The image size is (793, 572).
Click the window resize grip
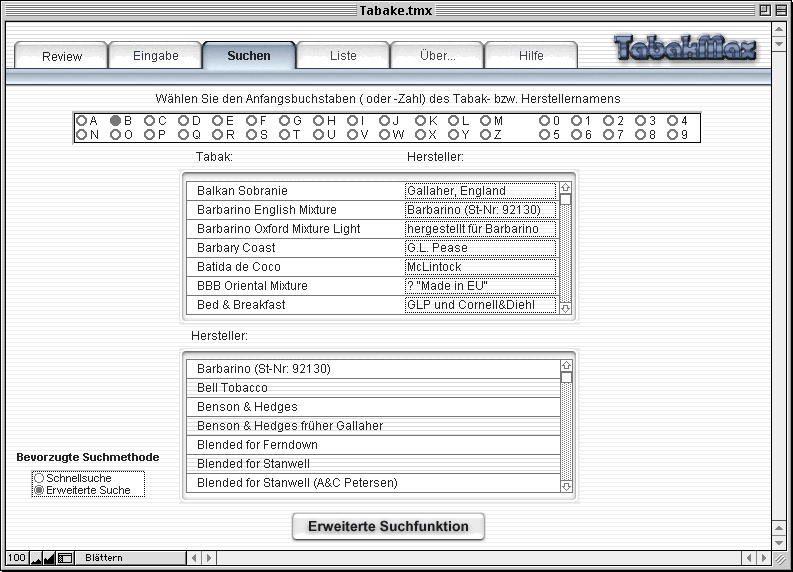pos(779,558)
